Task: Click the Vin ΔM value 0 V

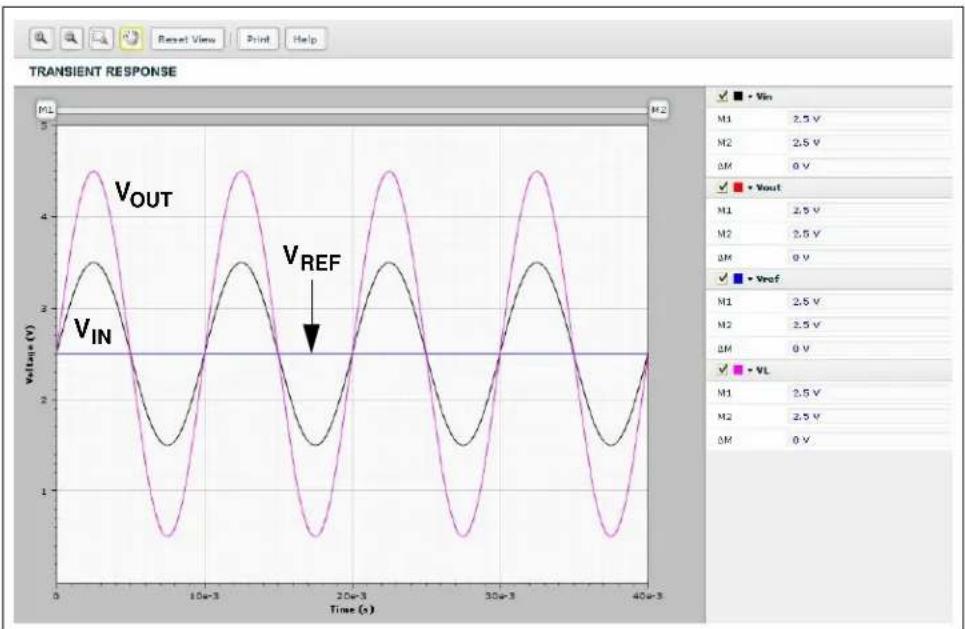Action: coord(801,166)
